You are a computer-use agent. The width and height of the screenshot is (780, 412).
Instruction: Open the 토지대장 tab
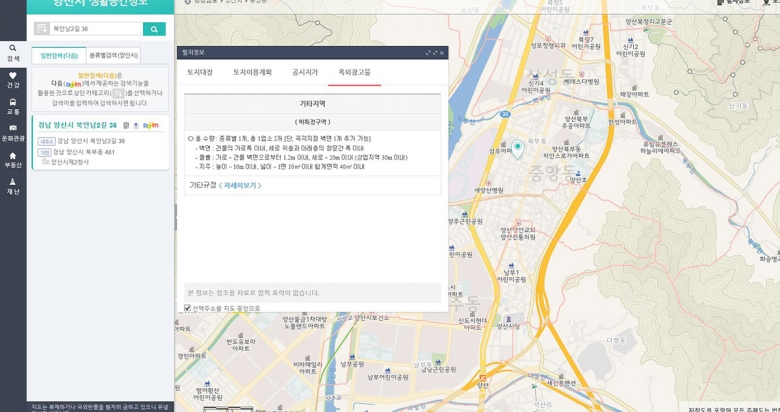200,72
